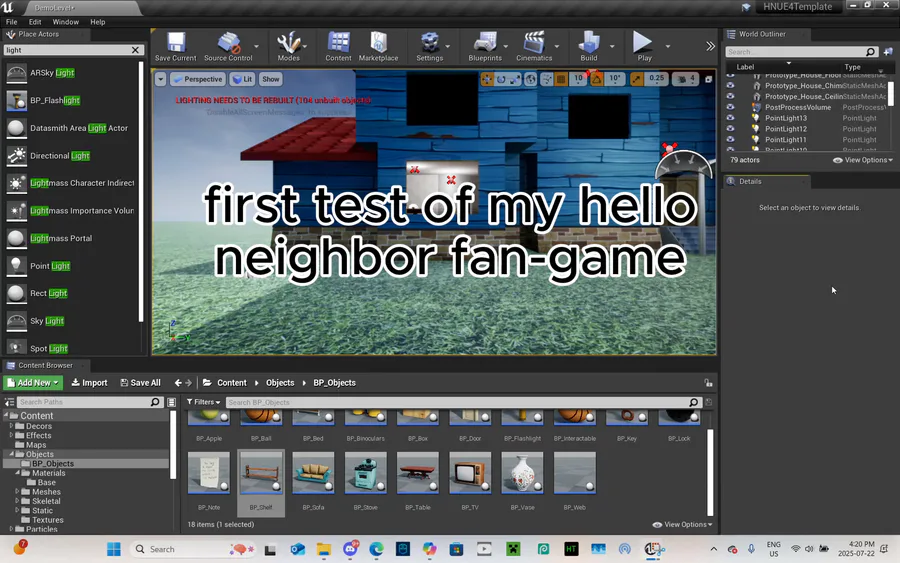Open Content toolbar button
Image resolution: width=900 pixels, height=563 pixels.
coord(338,46)
